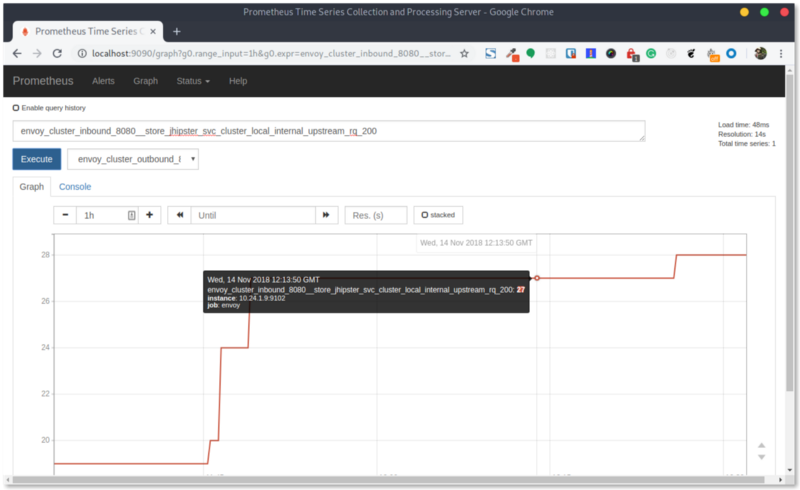The height and width of the screenshot is (490, 800).
Task: Open Alerts in the Prometheus navbar
Action: (103, 81)
